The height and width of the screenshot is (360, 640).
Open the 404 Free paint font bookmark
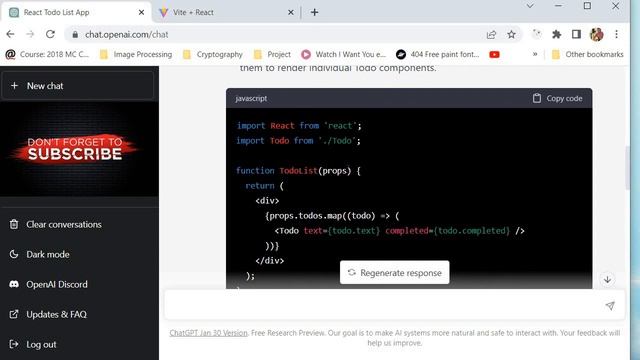(438, 54)
